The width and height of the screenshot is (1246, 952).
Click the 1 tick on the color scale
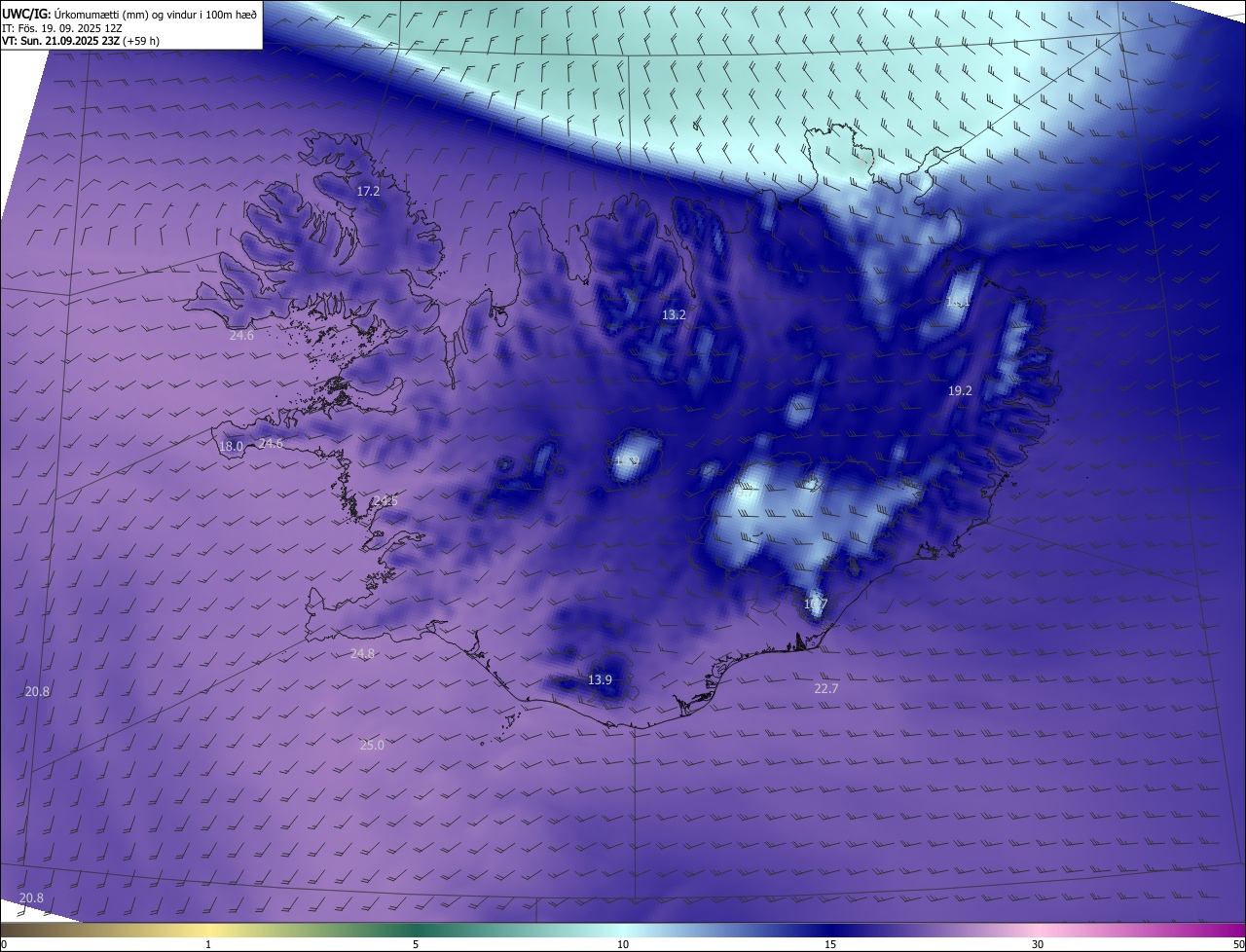(x=208, y=944)
